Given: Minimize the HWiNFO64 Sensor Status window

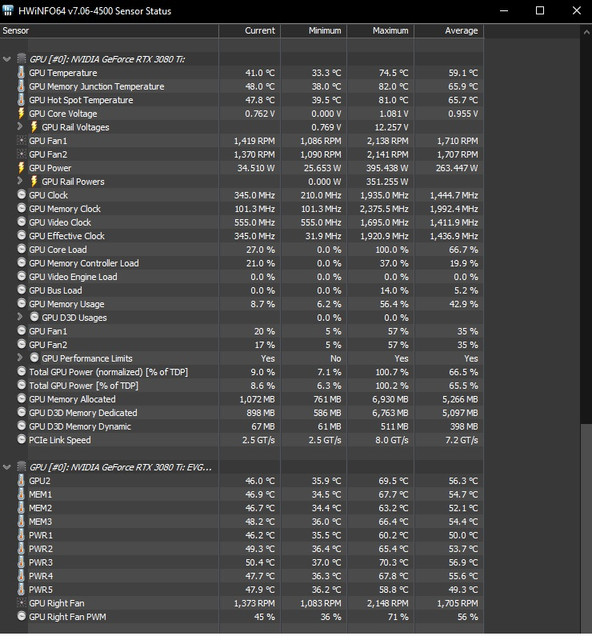Looking at the screenshot, I should (x=504, y=11).
